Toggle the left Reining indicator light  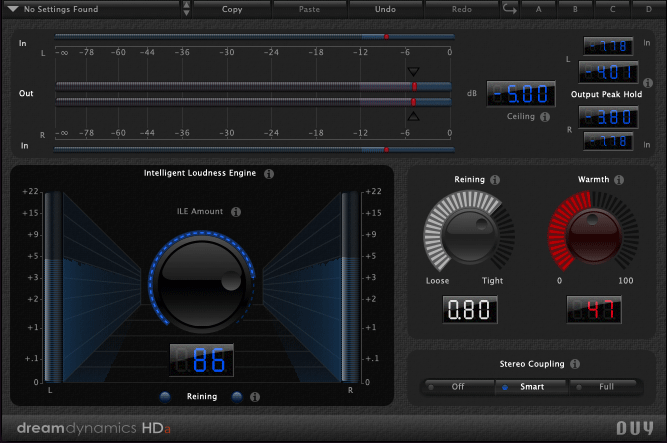point(165,397)
